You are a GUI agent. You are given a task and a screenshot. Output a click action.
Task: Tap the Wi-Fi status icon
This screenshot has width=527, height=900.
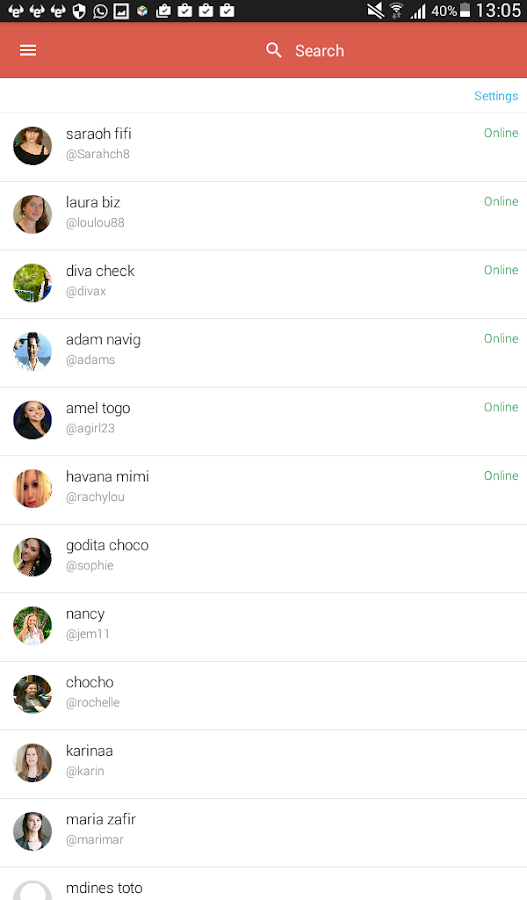396,11
